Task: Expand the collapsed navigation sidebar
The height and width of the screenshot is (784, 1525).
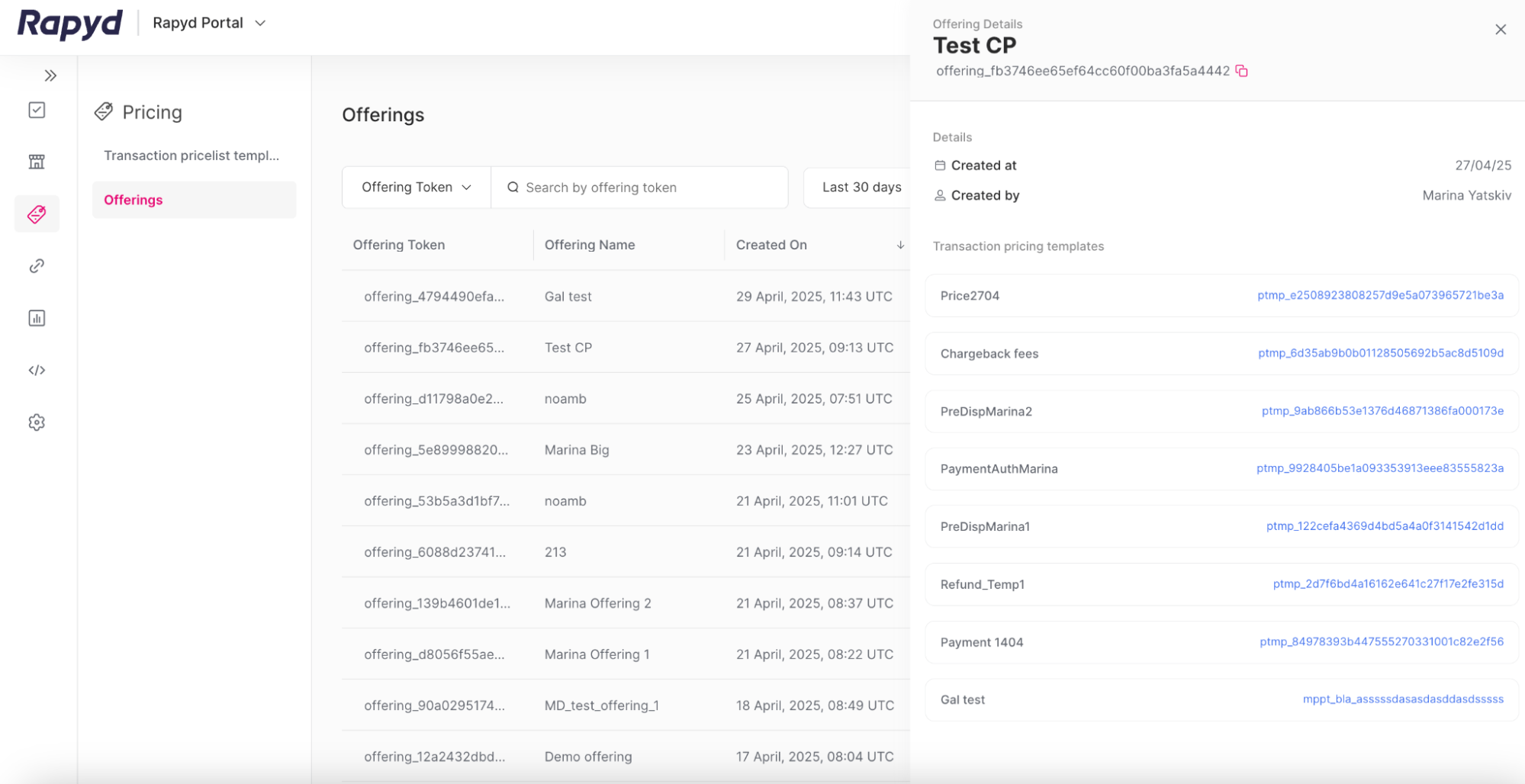Action: click(51, 75)
